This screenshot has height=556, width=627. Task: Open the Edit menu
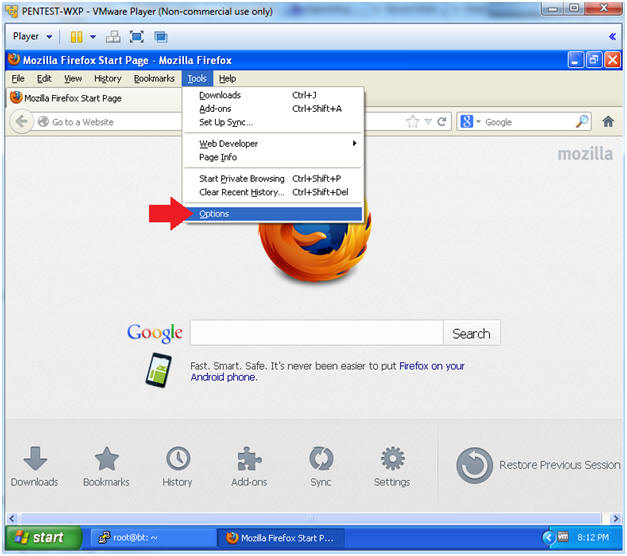click(44, 79)
